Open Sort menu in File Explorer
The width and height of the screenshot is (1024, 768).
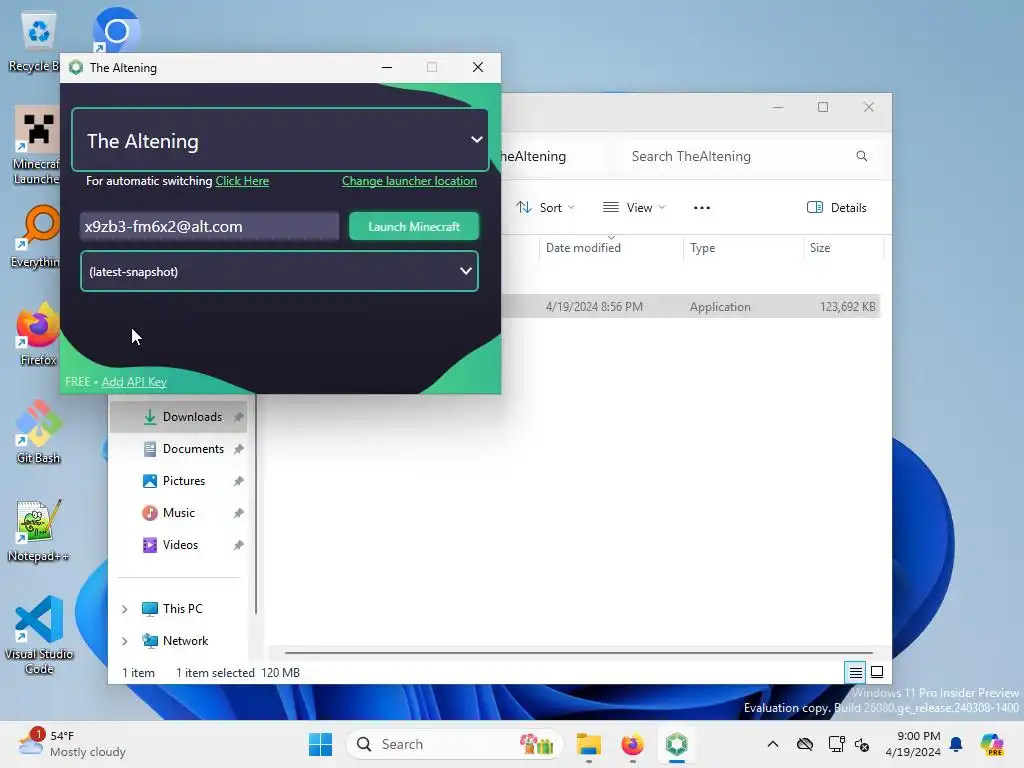coord(545,208)
